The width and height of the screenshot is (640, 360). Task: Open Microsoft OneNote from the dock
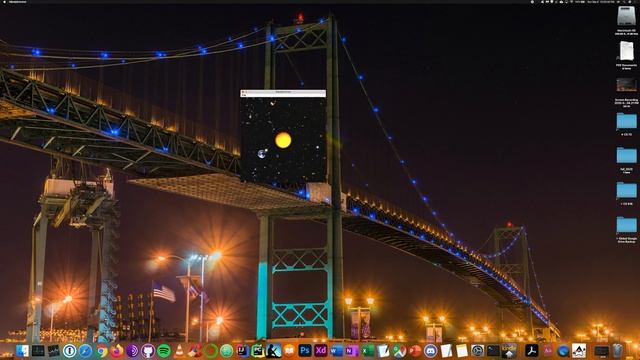click(352, 351)
